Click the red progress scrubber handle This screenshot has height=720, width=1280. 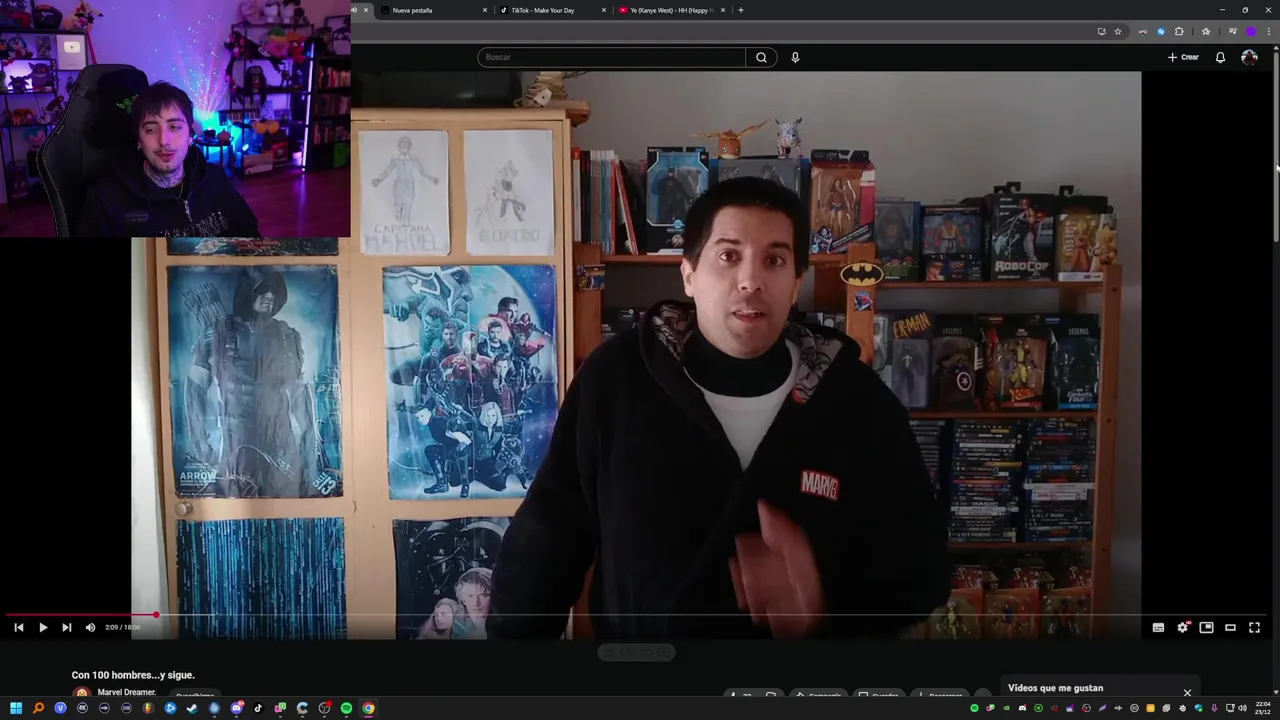[155, 616]
